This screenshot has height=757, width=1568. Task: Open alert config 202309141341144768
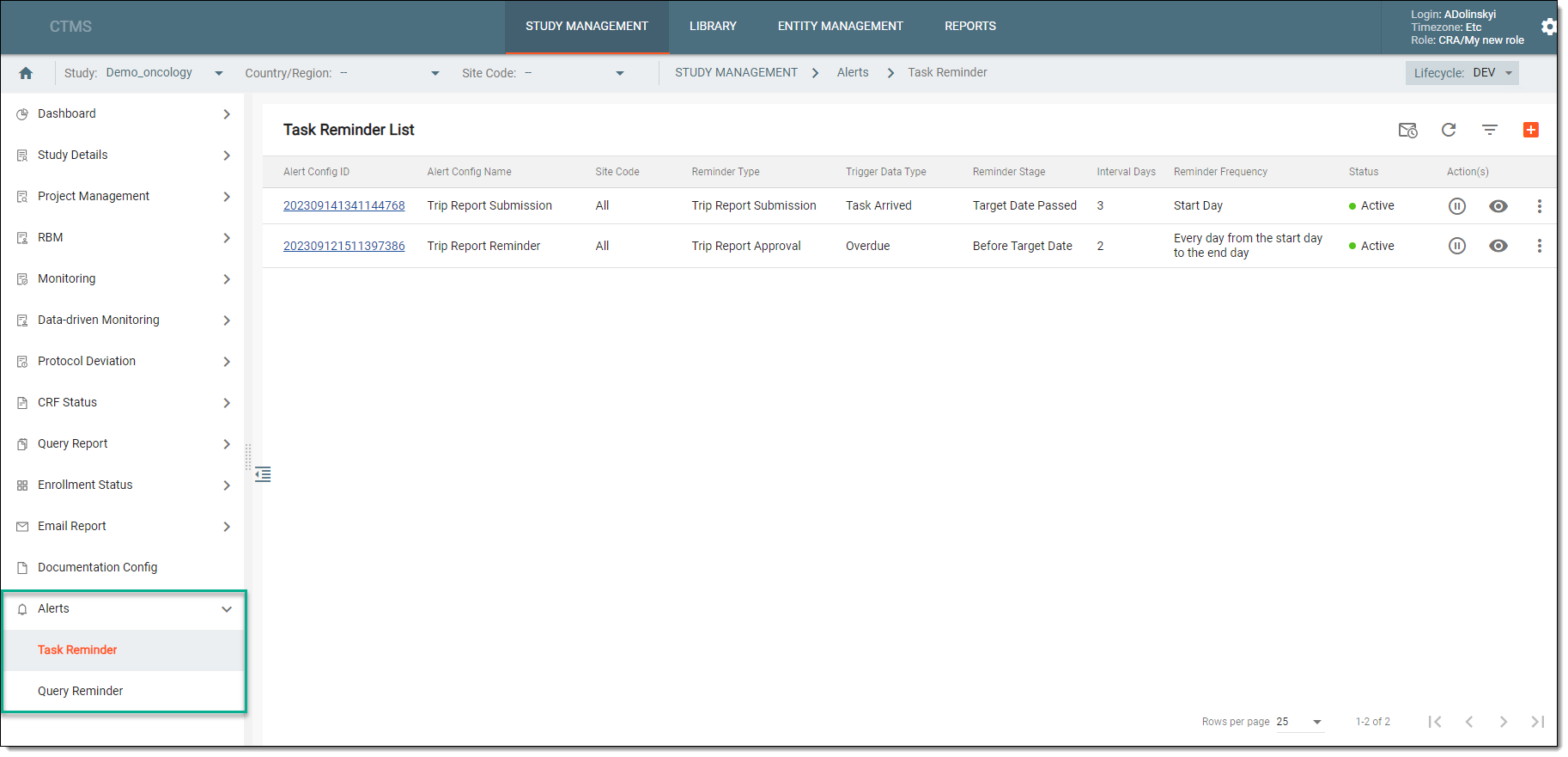pyautogui.click(x=343, y=206)
